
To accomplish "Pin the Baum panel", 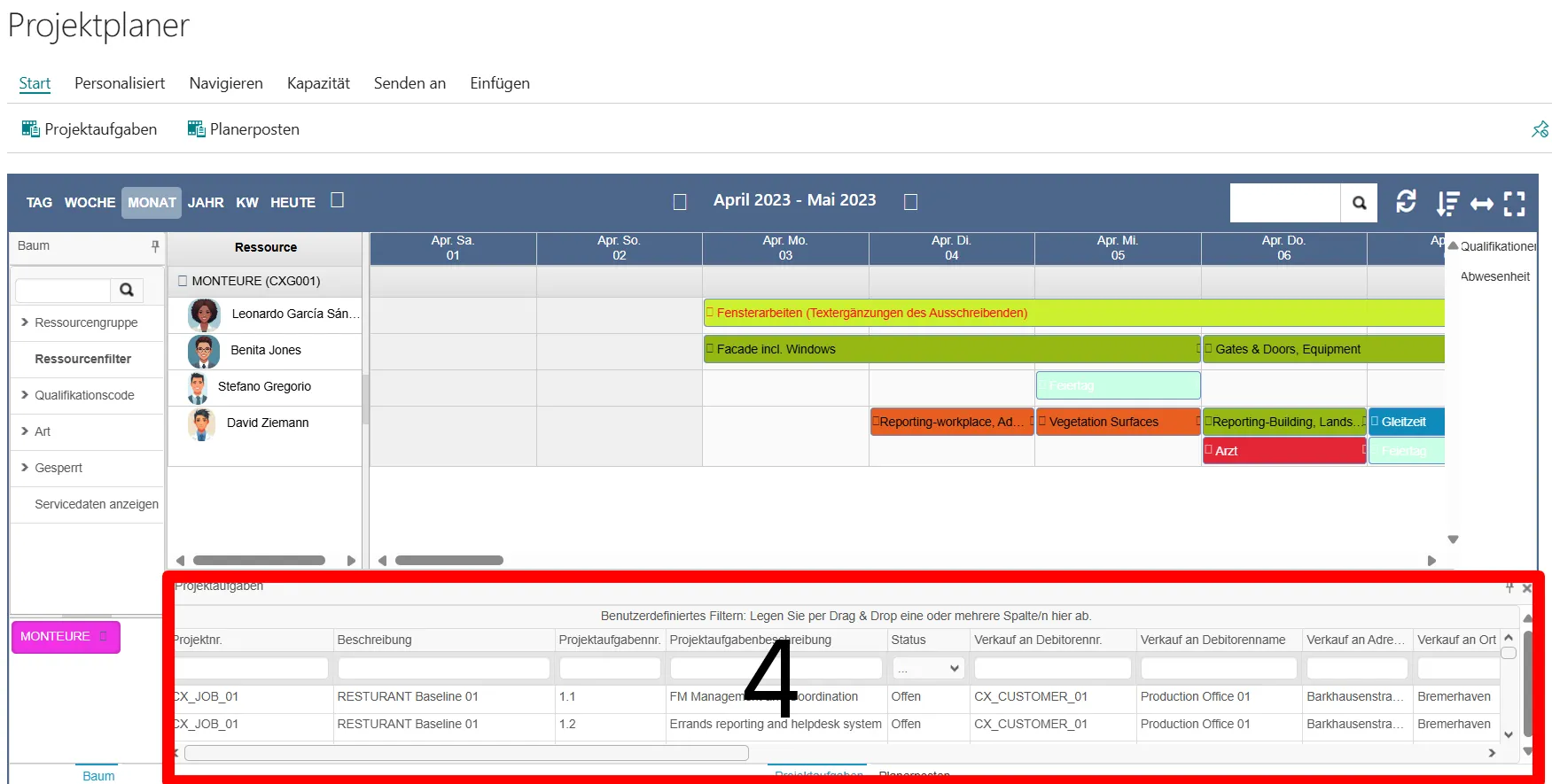I will pos(155,246).
